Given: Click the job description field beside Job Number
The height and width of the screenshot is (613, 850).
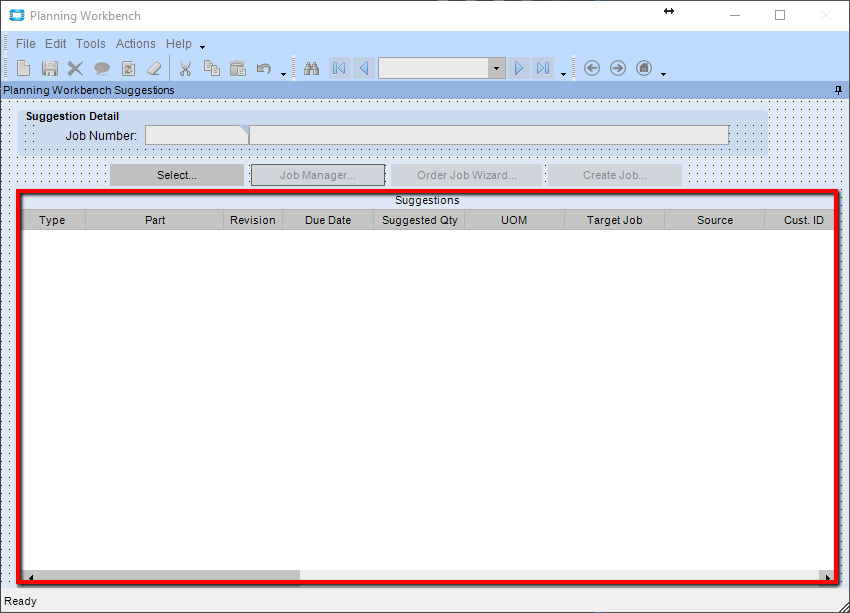Looking at the screenshot, I should pos(489,135).
